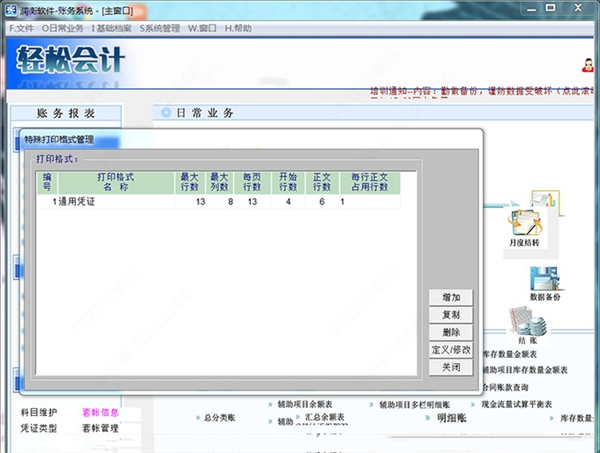
Task: Open the O.日常业务 menu
Action: 63,28
